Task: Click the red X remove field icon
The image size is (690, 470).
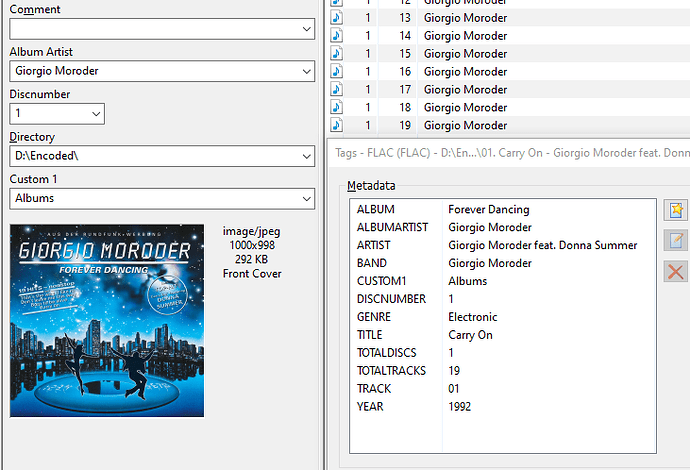Action: pos(676,271)
